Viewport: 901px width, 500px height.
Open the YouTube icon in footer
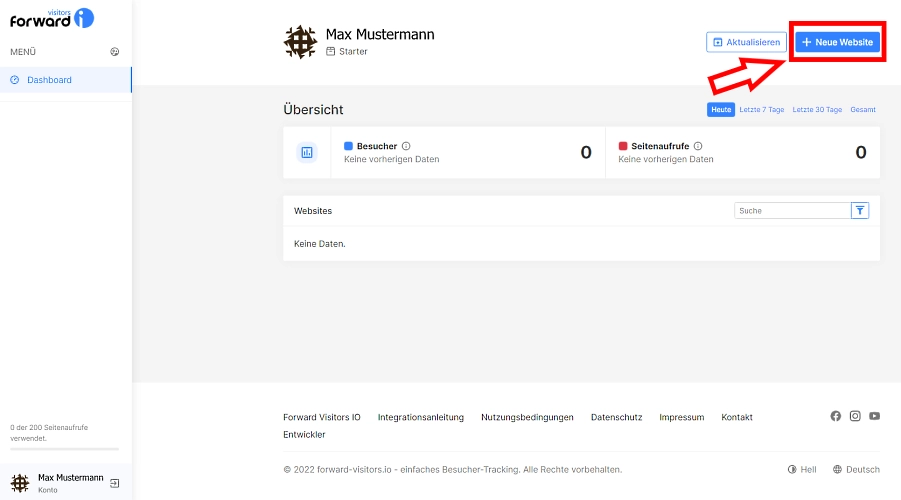click(x=875, y=416)
